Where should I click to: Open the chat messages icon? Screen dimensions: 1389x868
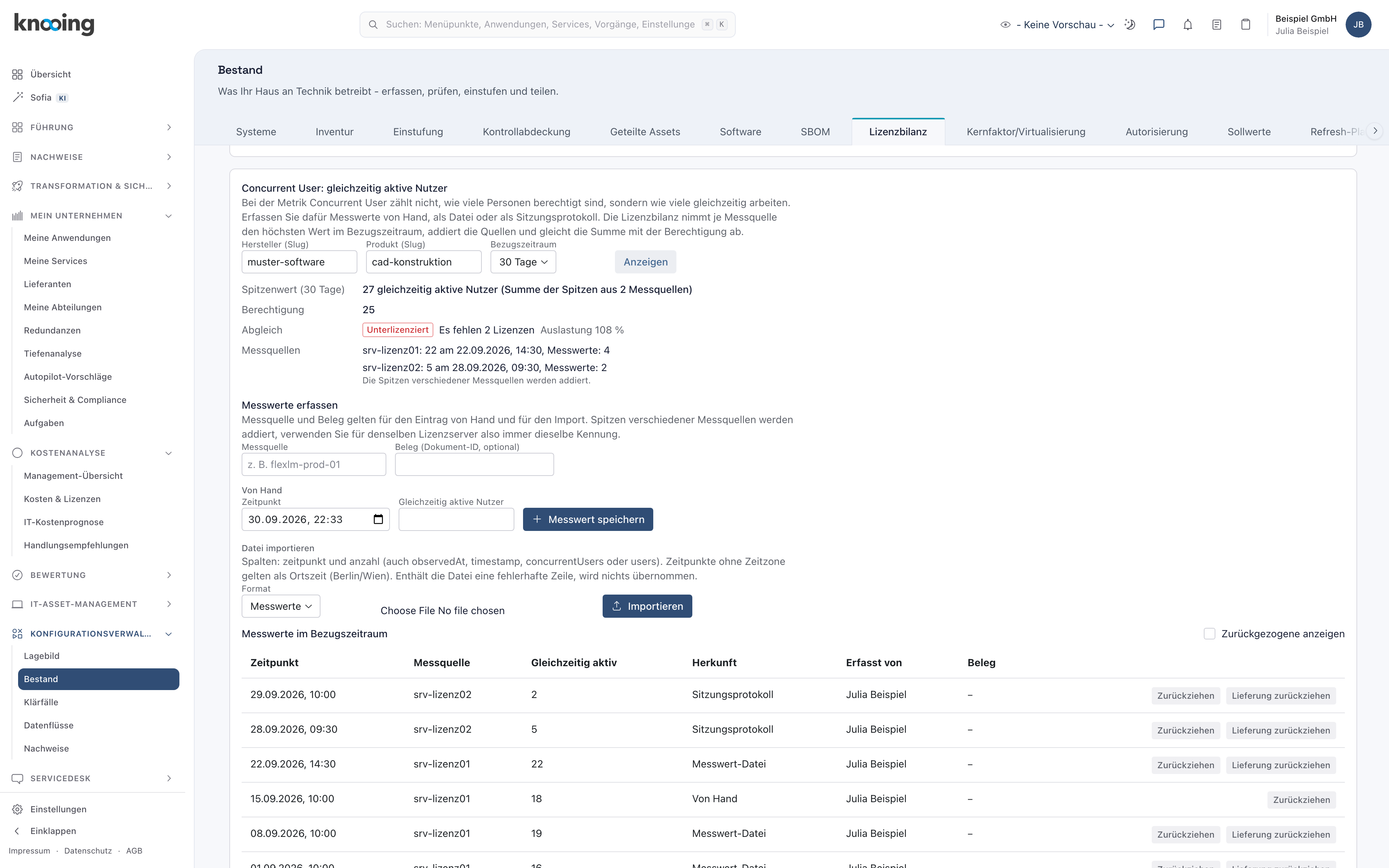click(1159, 25)
